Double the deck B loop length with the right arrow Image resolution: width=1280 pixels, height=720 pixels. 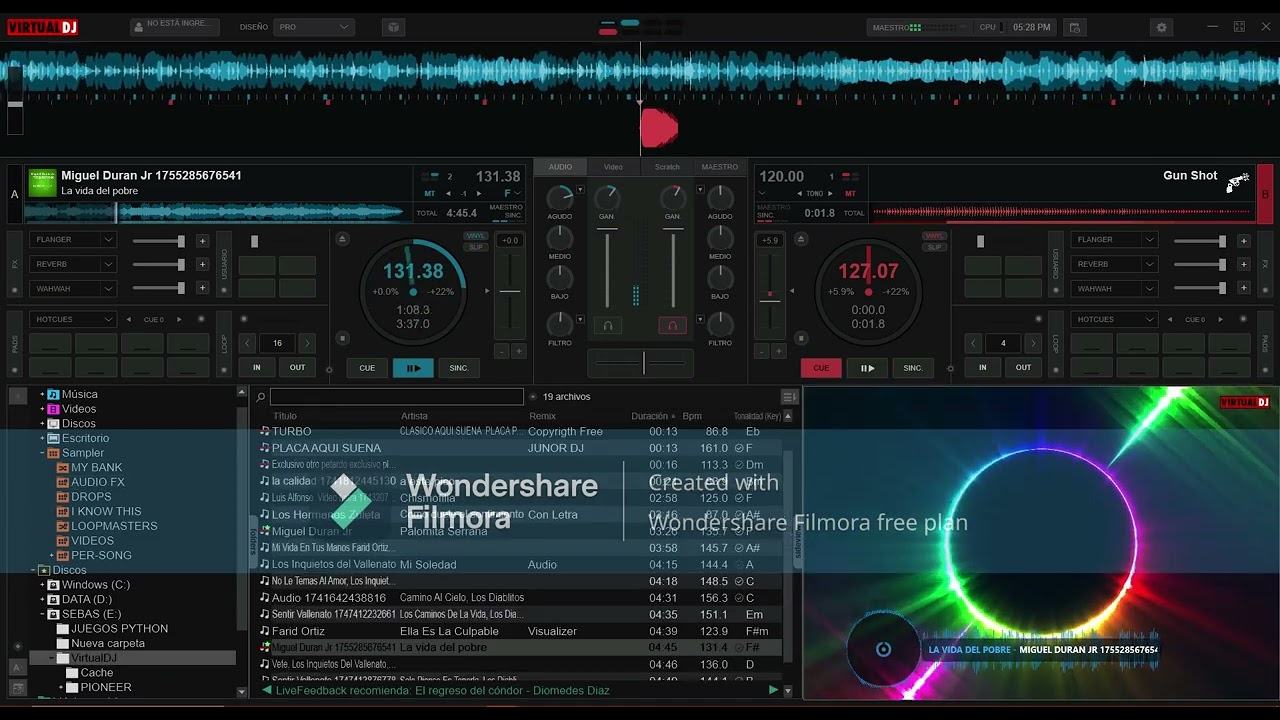1033,343
